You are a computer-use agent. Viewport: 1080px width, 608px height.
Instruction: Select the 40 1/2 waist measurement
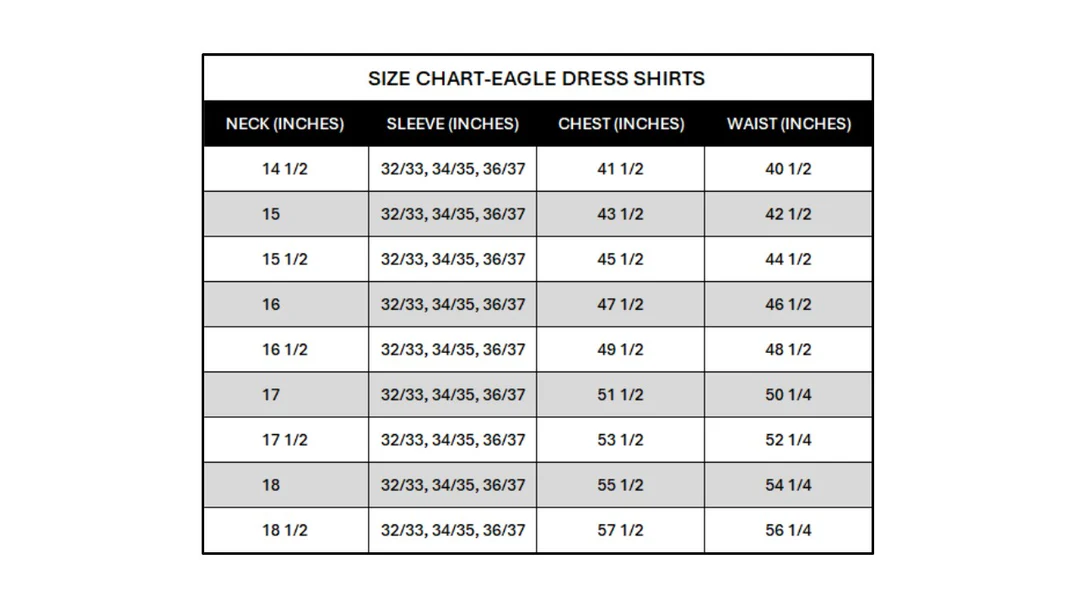[788, 169]
